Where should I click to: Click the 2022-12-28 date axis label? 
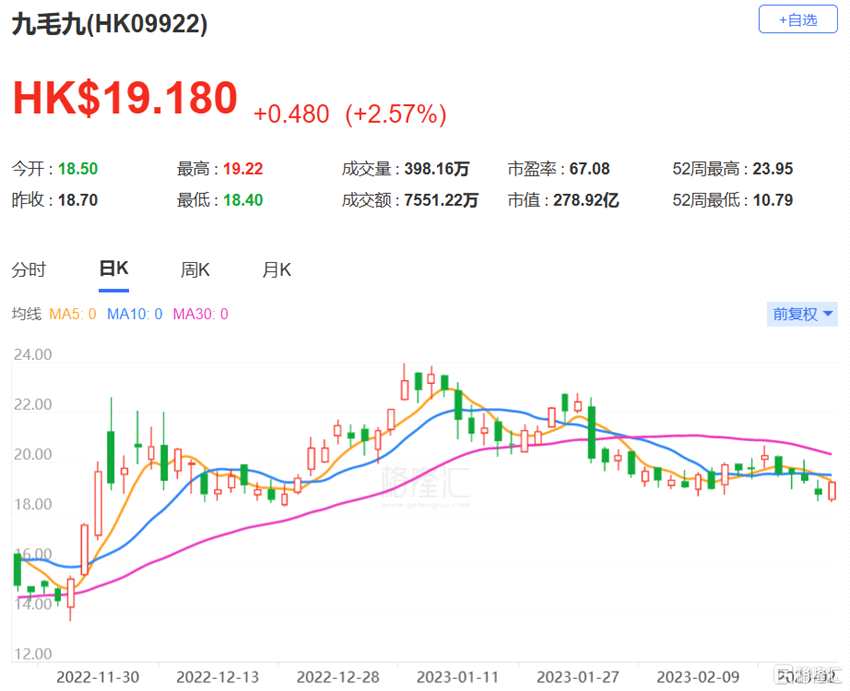coord(338,677)
